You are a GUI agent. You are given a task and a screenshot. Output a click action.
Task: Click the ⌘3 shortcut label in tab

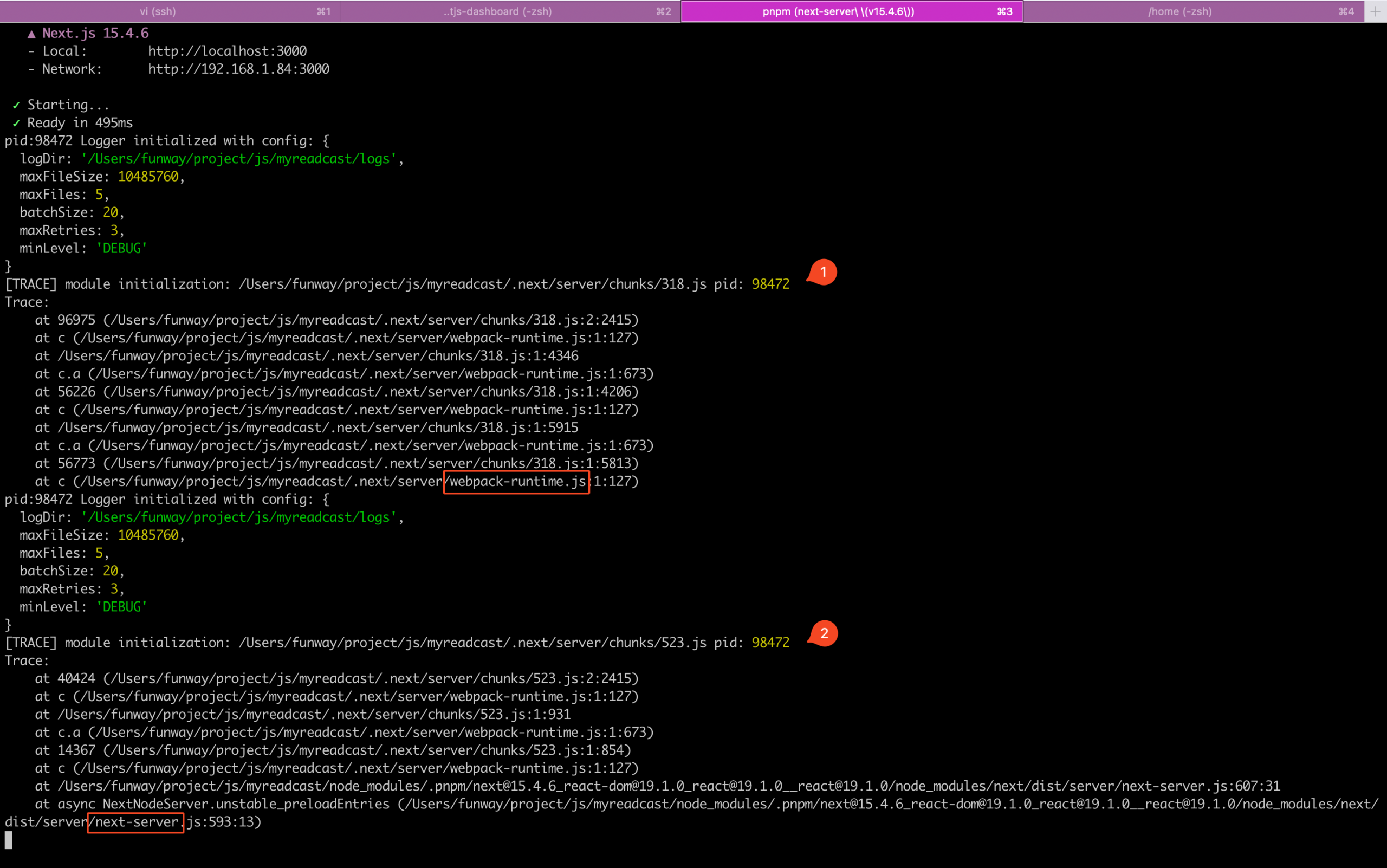[x=1004, y=11]
